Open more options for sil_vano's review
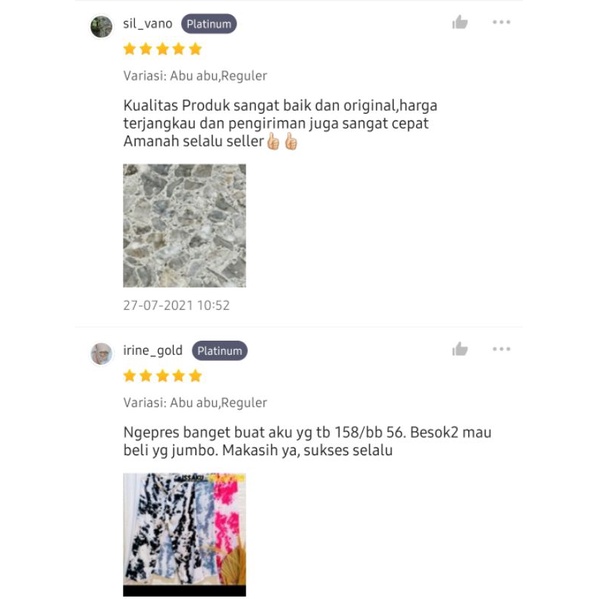This screenshot has width=599, height=599. [501, 22]
